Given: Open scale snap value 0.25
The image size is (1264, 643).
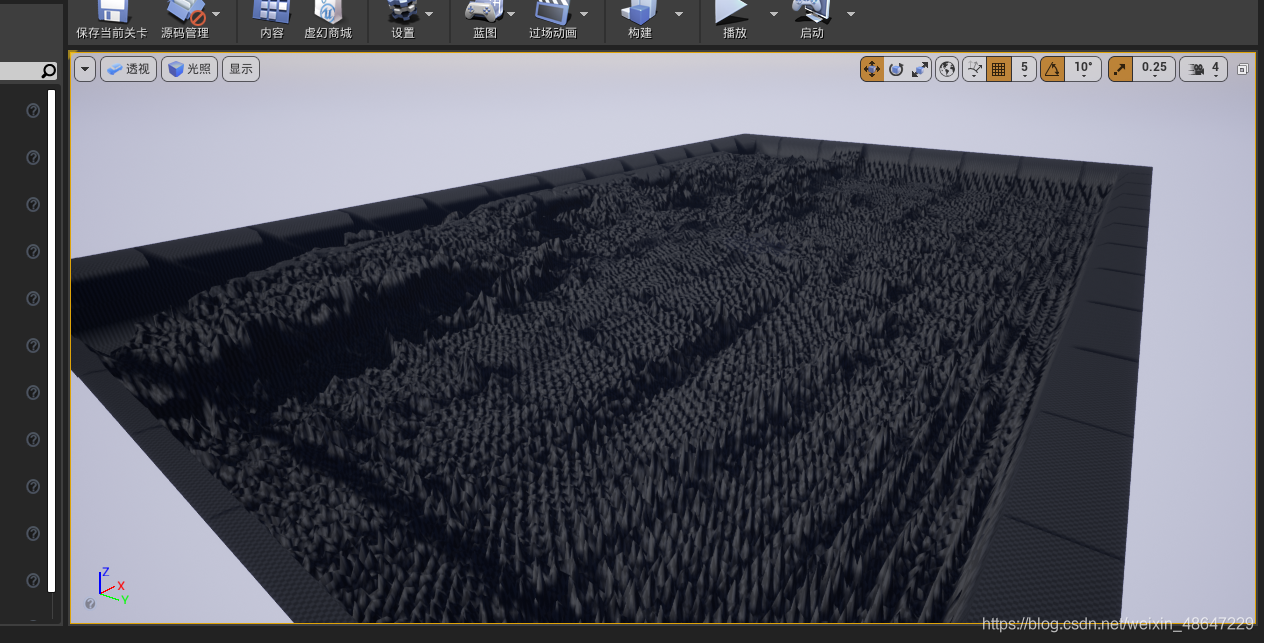Looking at the screenshot, I should [x=1154, y=69].
